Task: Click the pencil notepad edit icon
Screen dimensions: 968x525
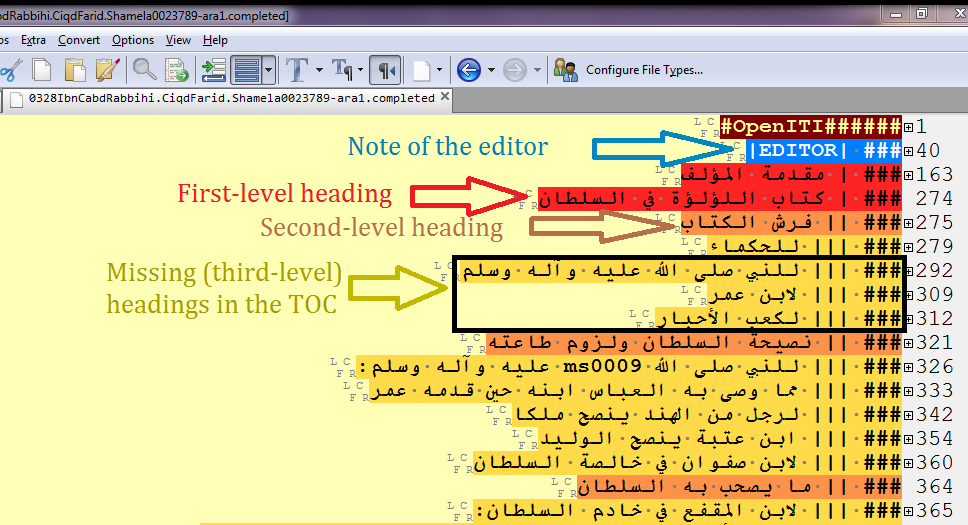Action: [x=107, y=70]
